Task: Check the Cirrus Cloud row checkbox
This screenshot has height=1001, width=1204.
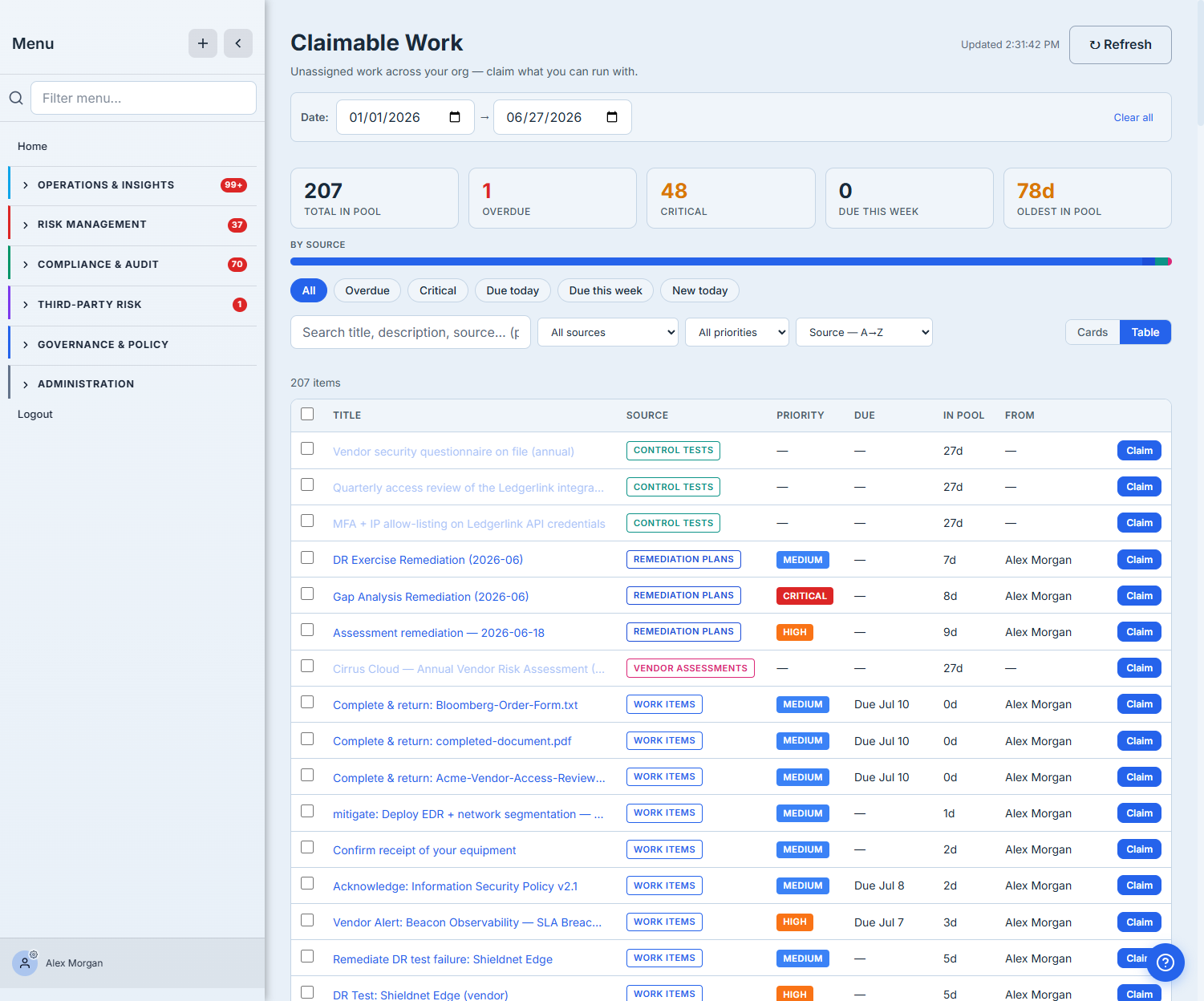Action: click(x=307, y=666)
